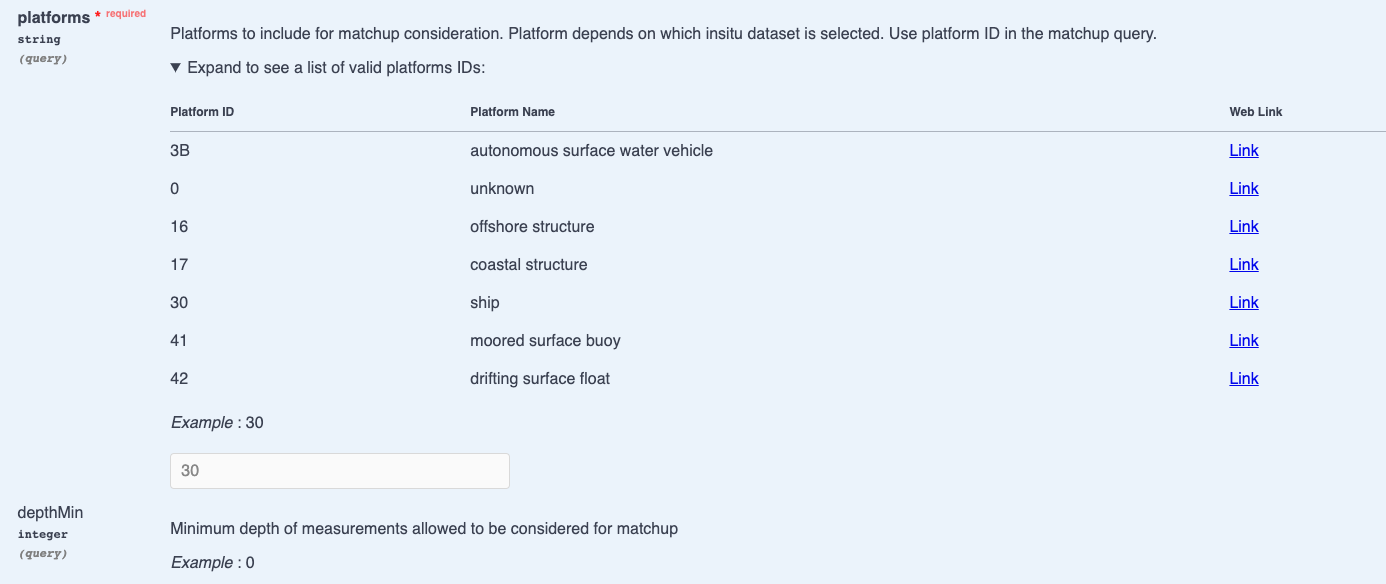
Task: Select the 'moored surface buoy' name cell
Action: point(545,341)
